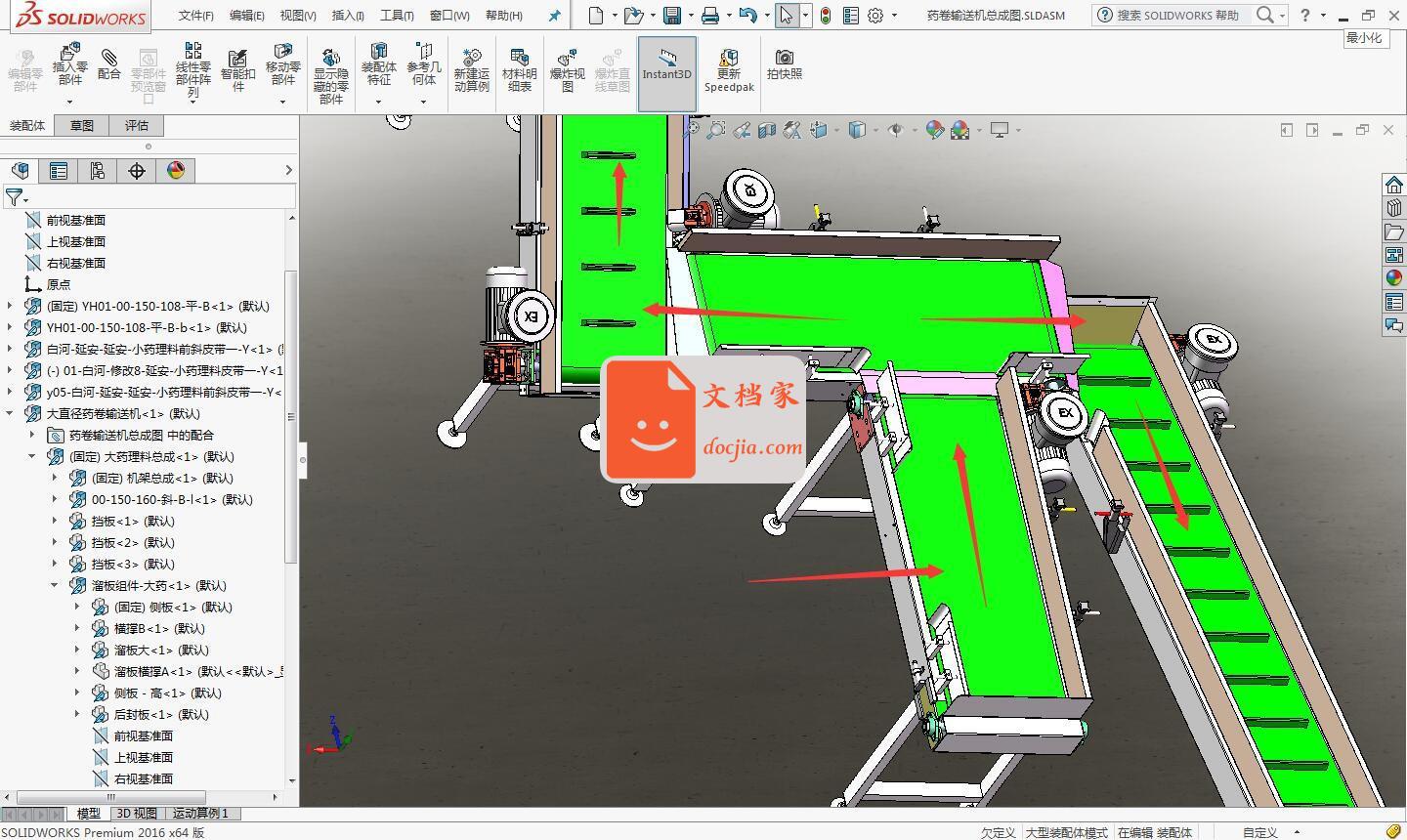
Task: Expand the manager panel tabs chevron
Action: pos(288,171)
